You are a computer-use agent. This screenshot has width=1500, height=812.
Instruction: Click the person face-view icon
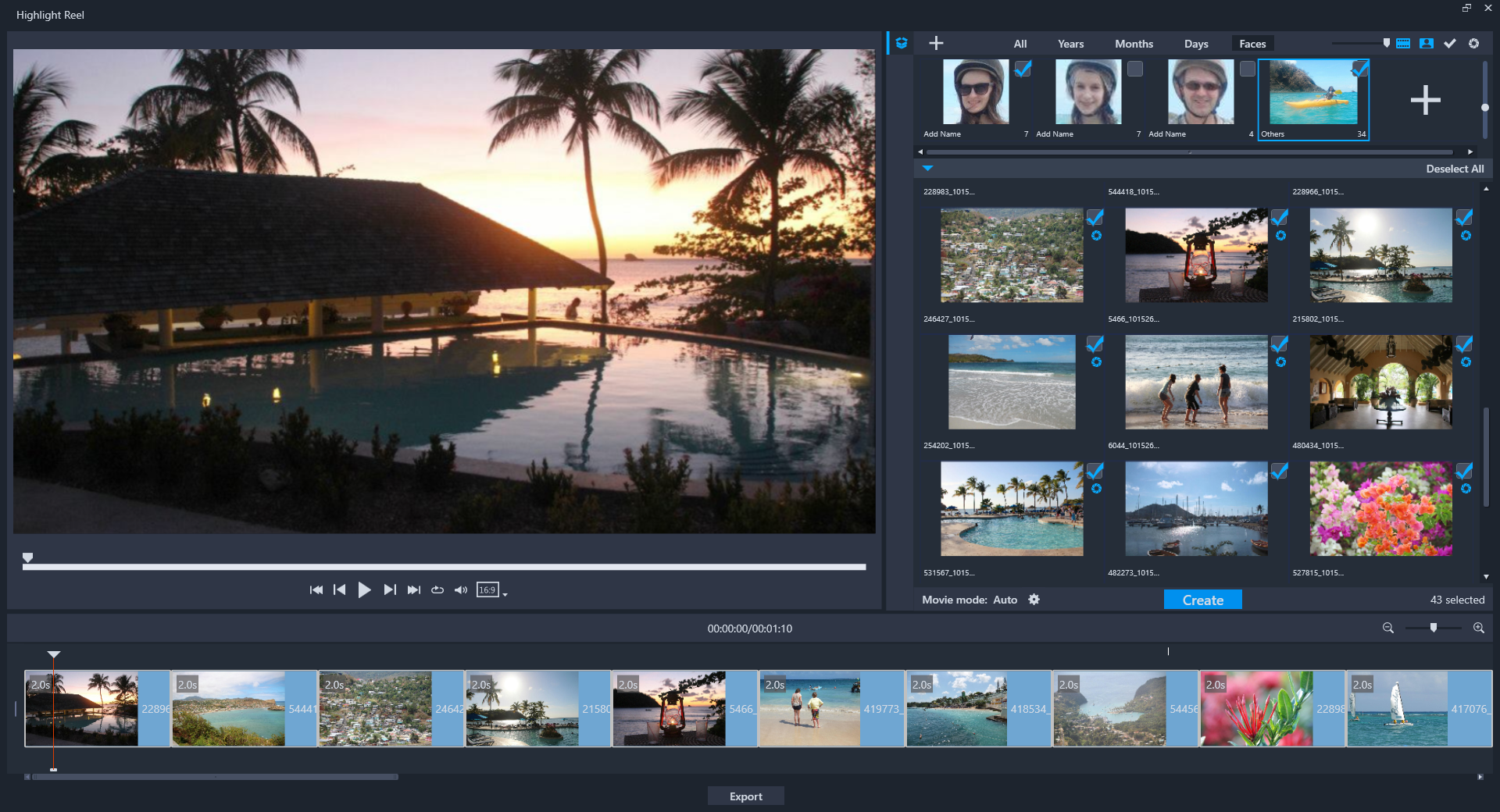(1427, 44)
